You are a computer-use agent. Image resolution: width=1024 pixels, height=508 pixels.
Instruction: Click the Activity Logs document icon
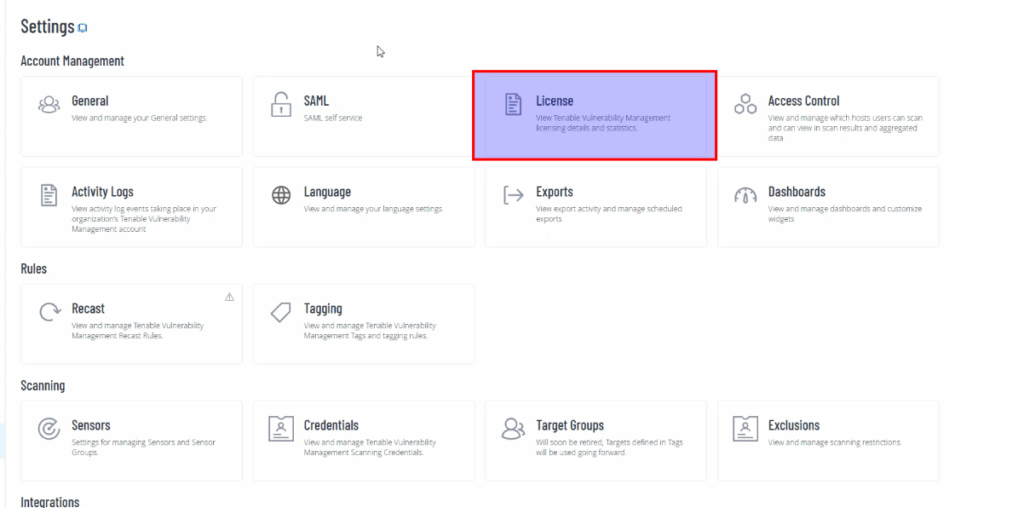click(49, 195)
